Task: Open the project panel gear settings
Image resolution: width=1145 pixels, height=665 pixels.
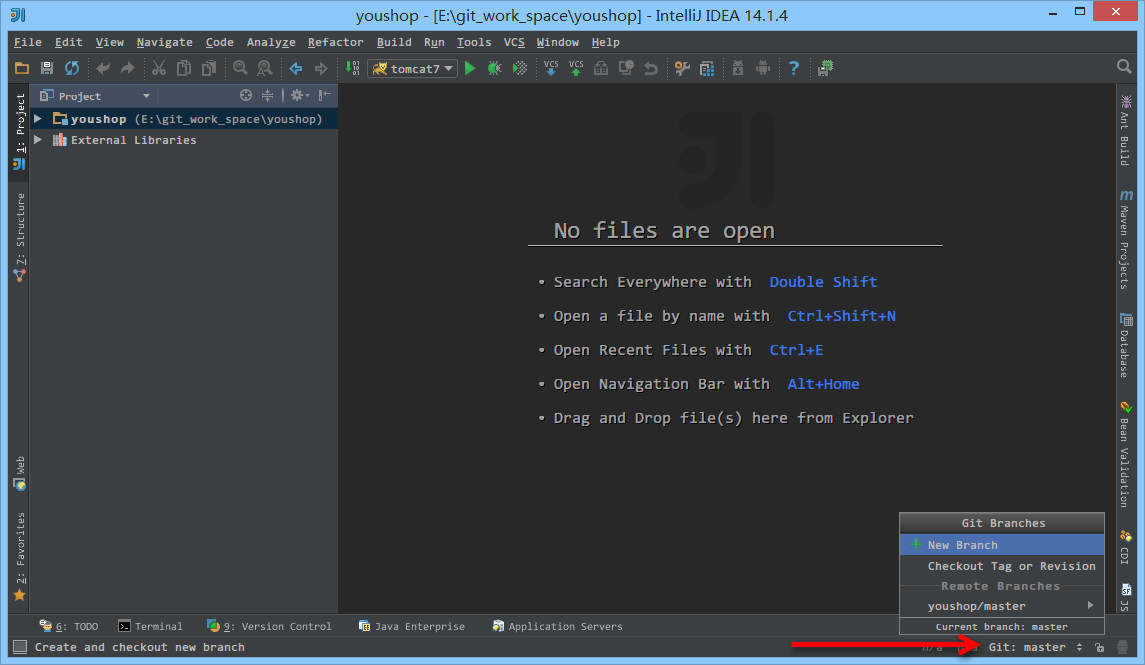Action: point(297,96)
